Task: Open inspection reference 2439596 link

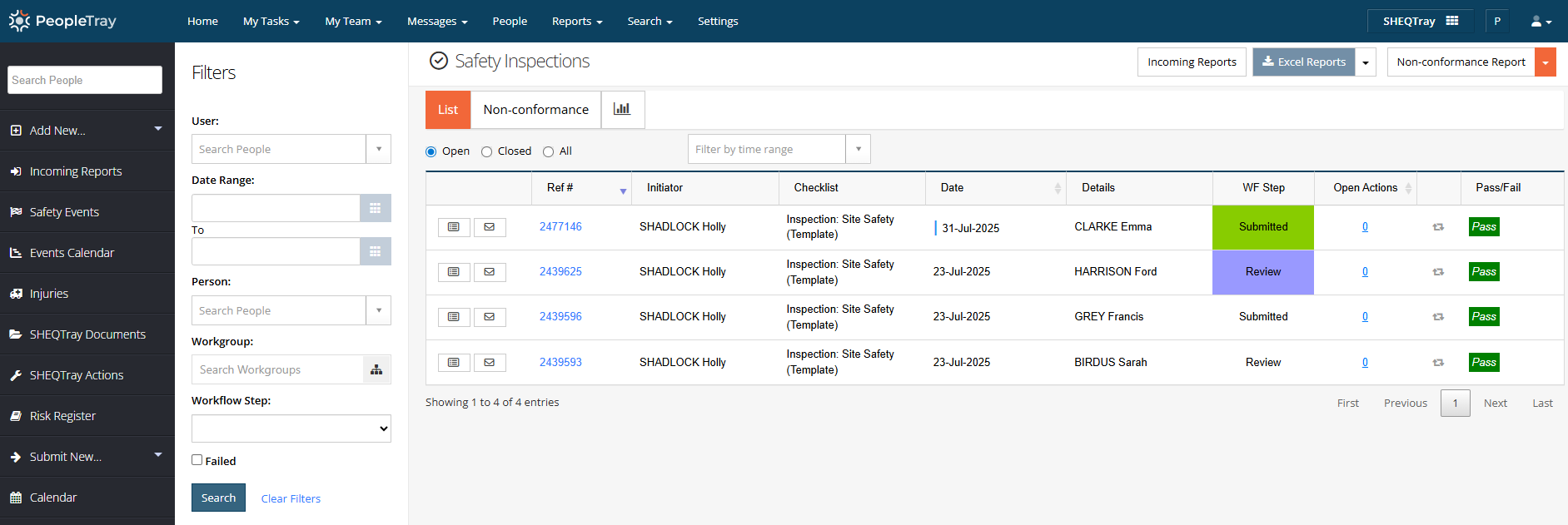Action: 560,317
